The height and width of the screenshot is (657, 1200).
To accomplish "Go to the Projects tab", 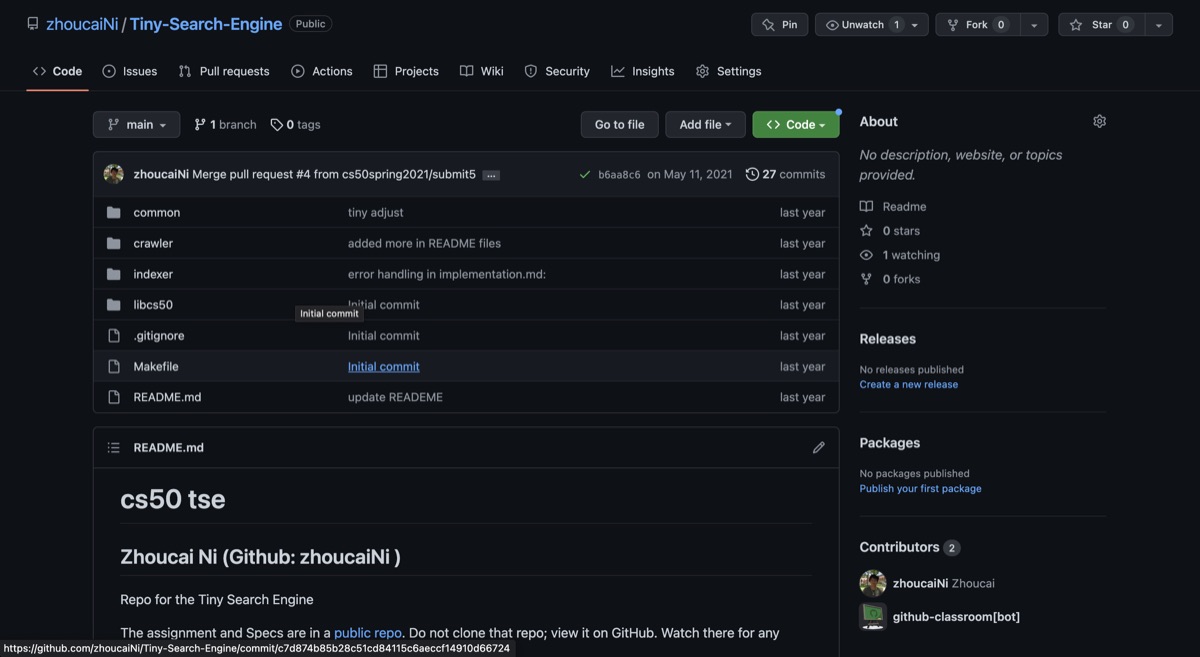I will coord(406,71).
